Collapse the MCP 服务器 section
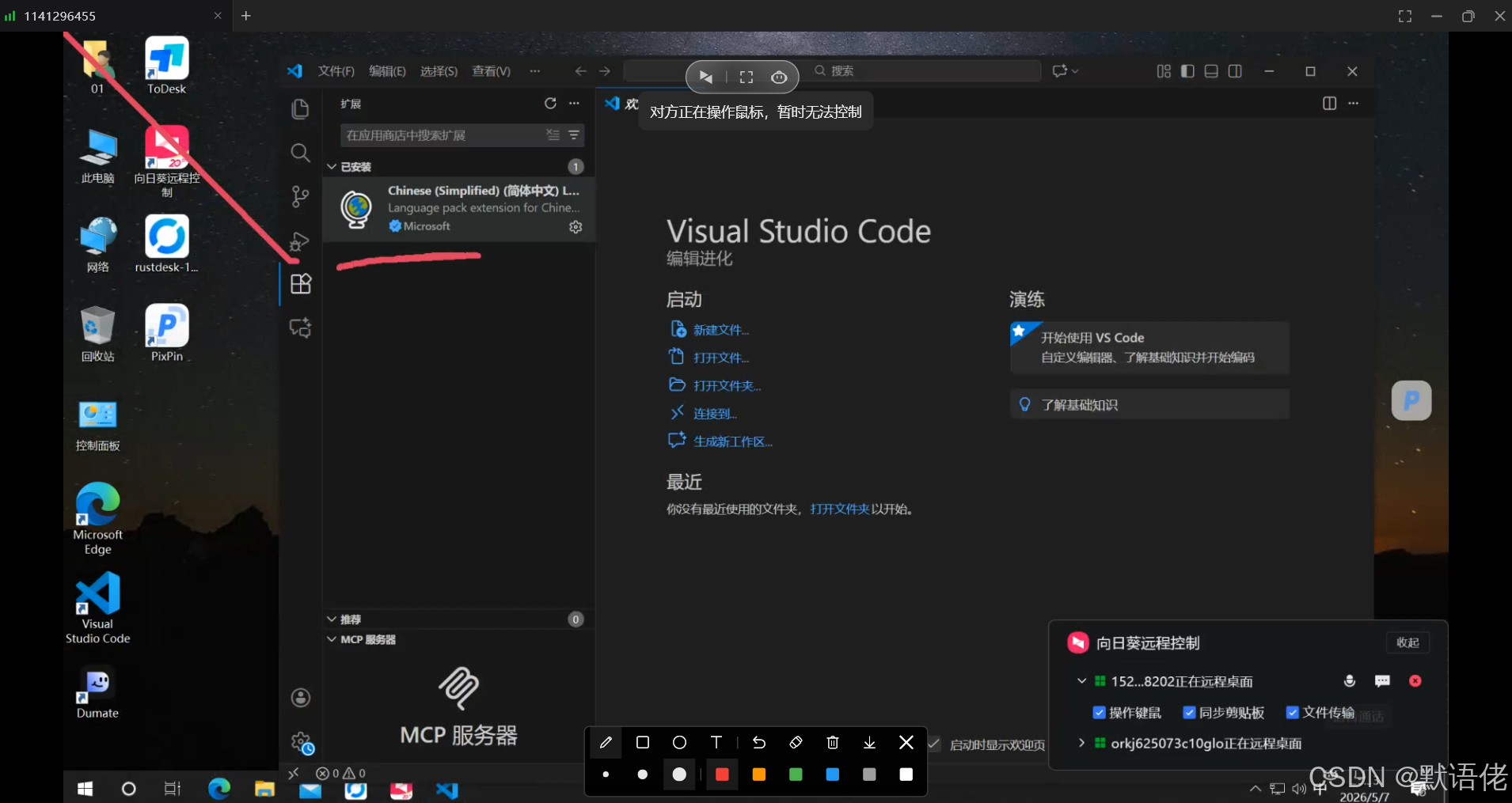This screenshot has height=803, width=1512. [332, 639]
